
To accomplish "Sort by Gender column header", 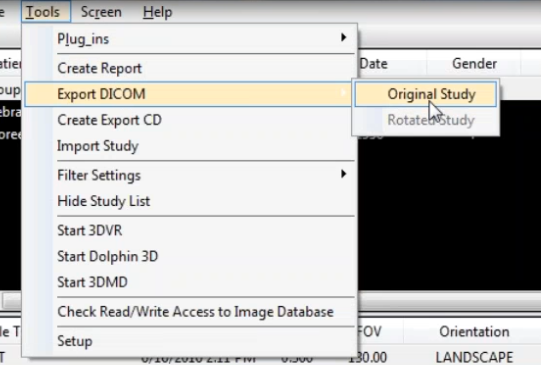I will (474, 63).
